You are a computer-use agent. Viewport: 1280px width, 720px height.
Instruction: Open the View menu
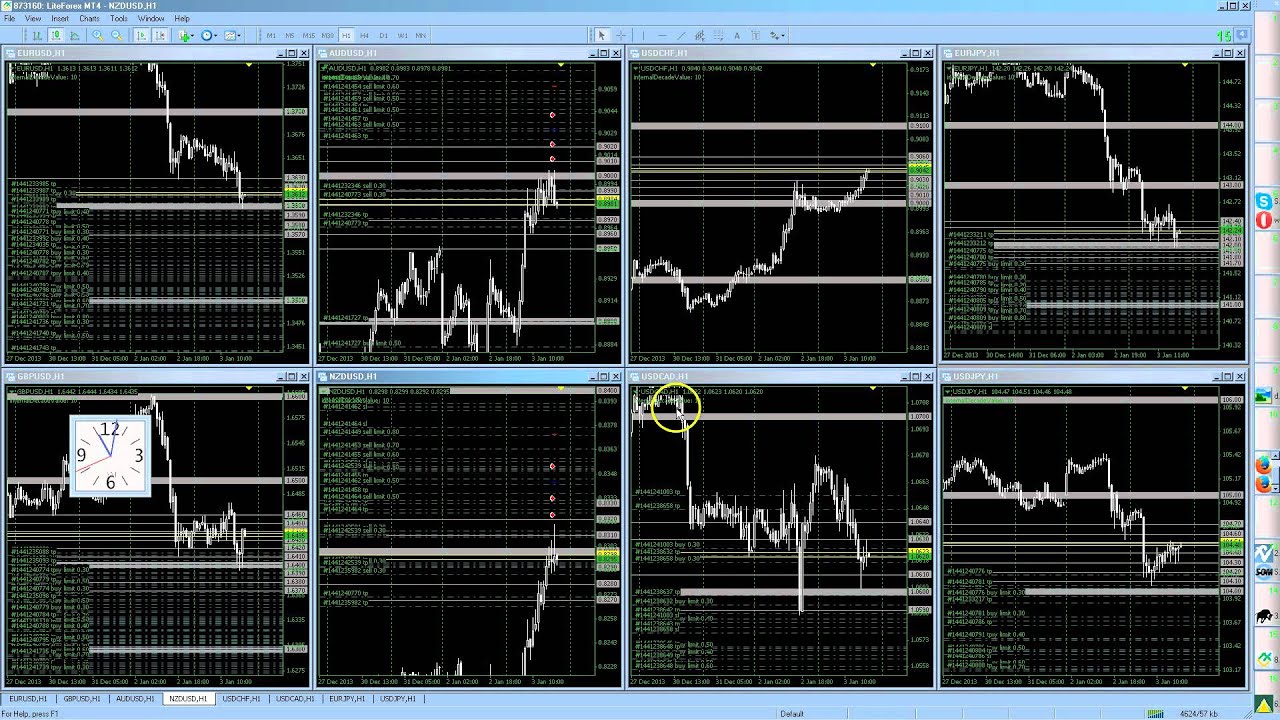pos(33,18)
